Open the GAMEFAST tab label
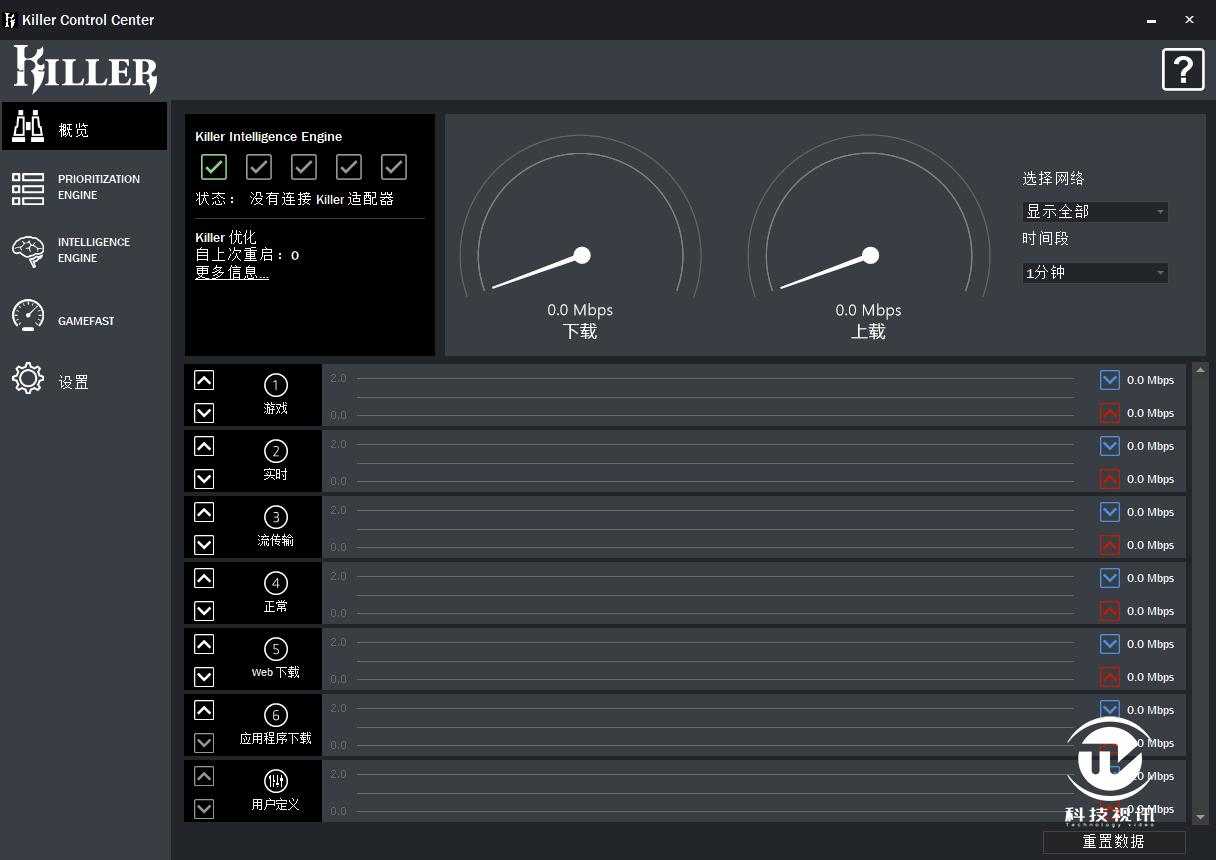 click(x=86, y=321)
